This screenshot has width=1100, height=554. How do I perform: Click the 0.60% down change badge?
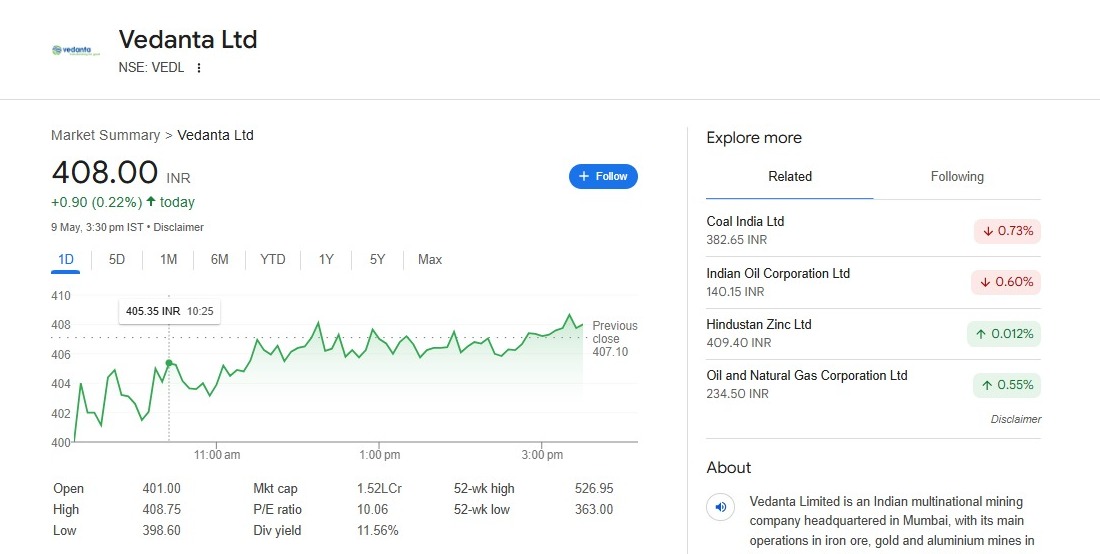1006,282
